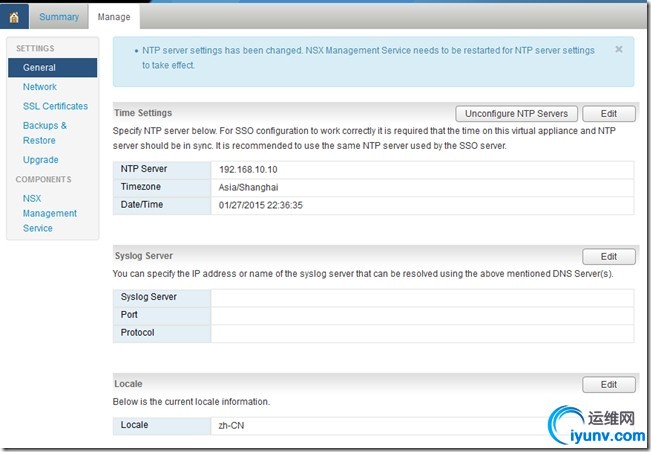
Task: Edit the Syslog Server settings
Action: tap(609, 257)
